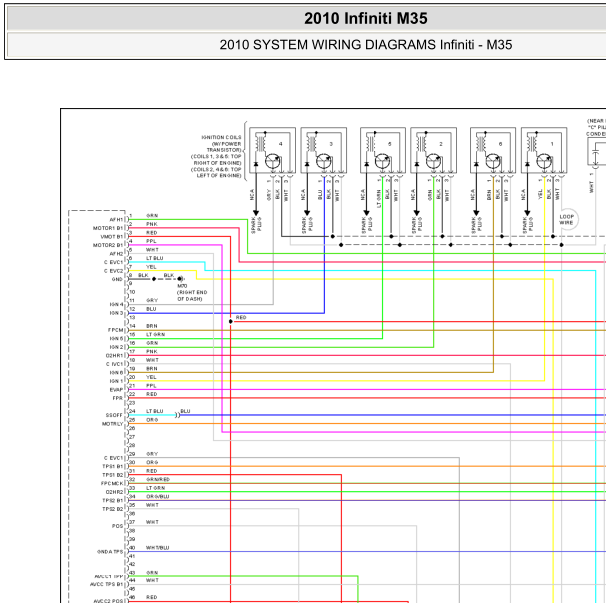Click the 'IGN 3' pin label
This screenshot has width=606, height=603.
tap(116, 313)
